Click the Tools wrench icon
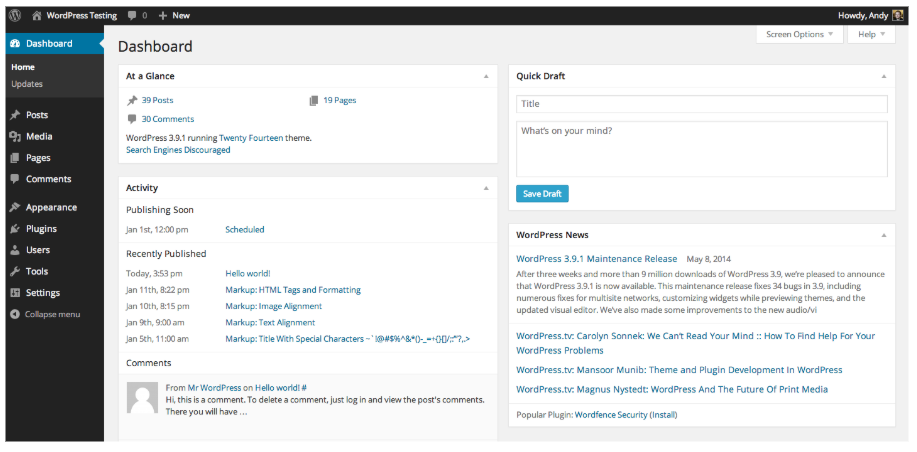 click(15, 271)
